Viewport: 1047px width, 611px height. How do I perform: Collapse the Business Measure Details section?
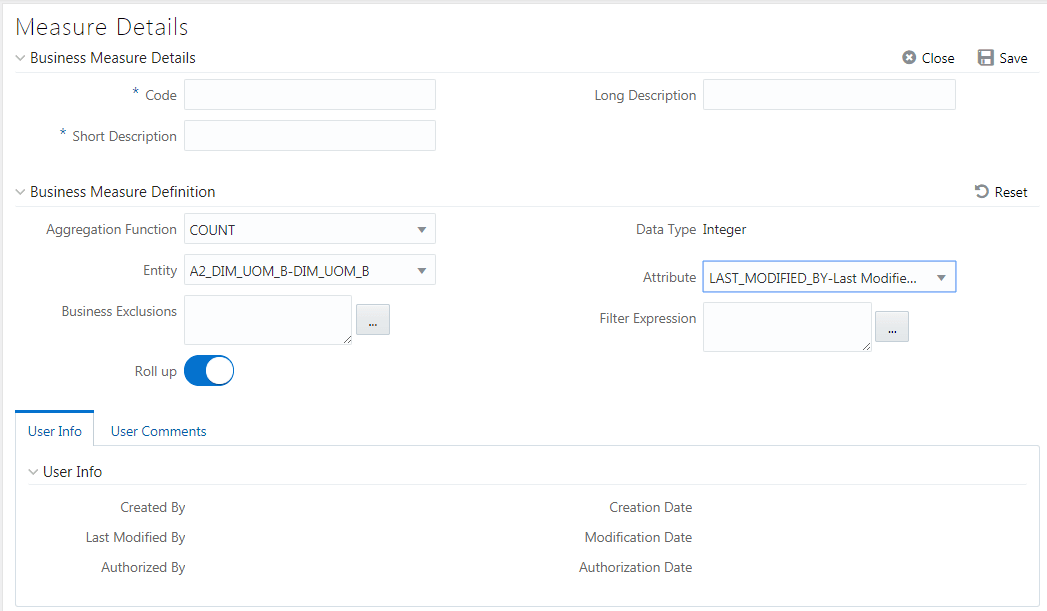tap(21, 58)
